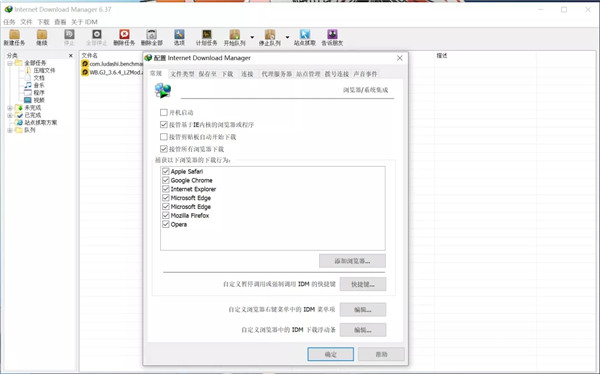The width and height of the screenshot is (600, 374).
Task: Open 选项 (options) from the toolbar
Action: [x=179, y=38]
